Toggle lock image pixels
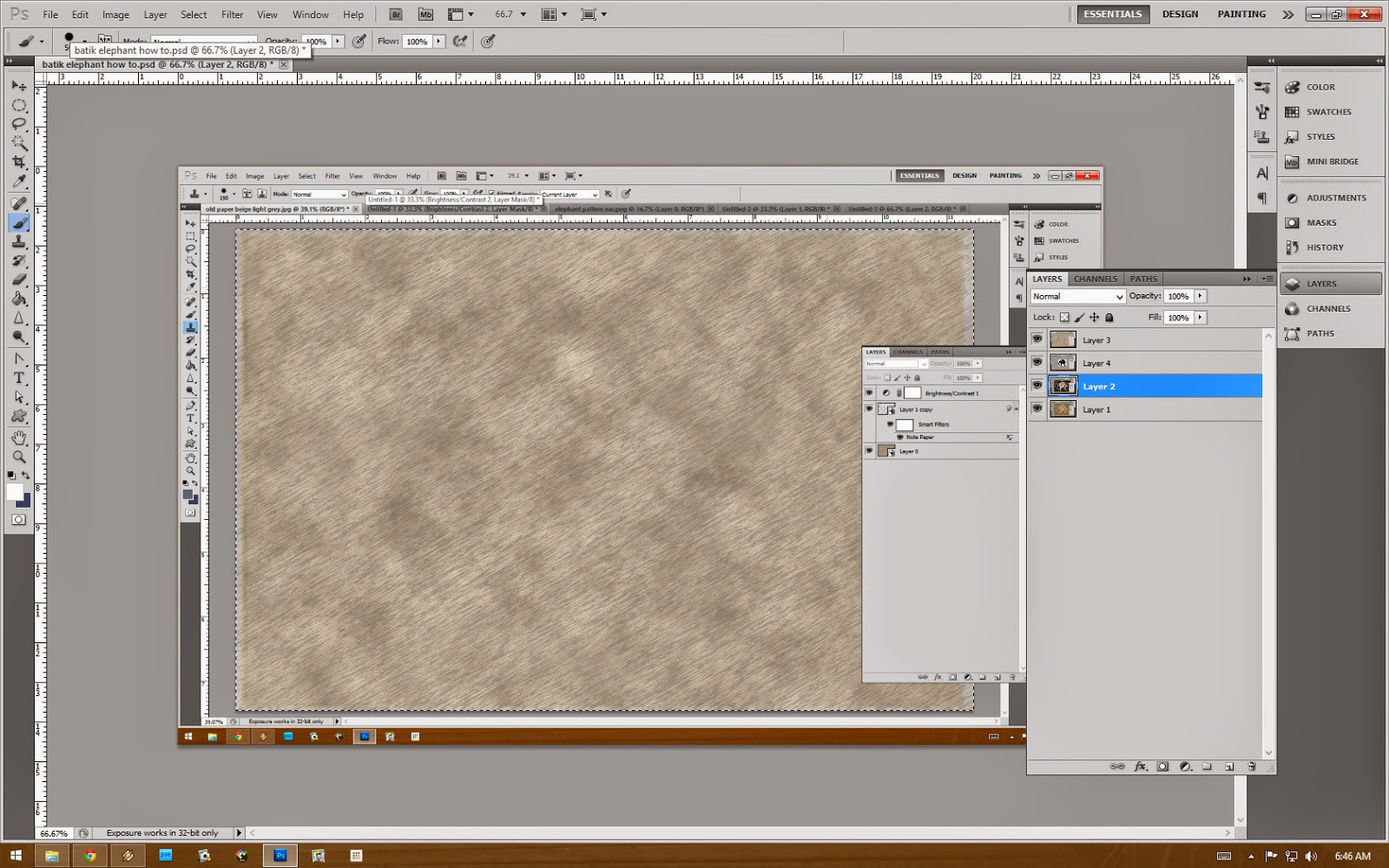 tap(1079, 318)
